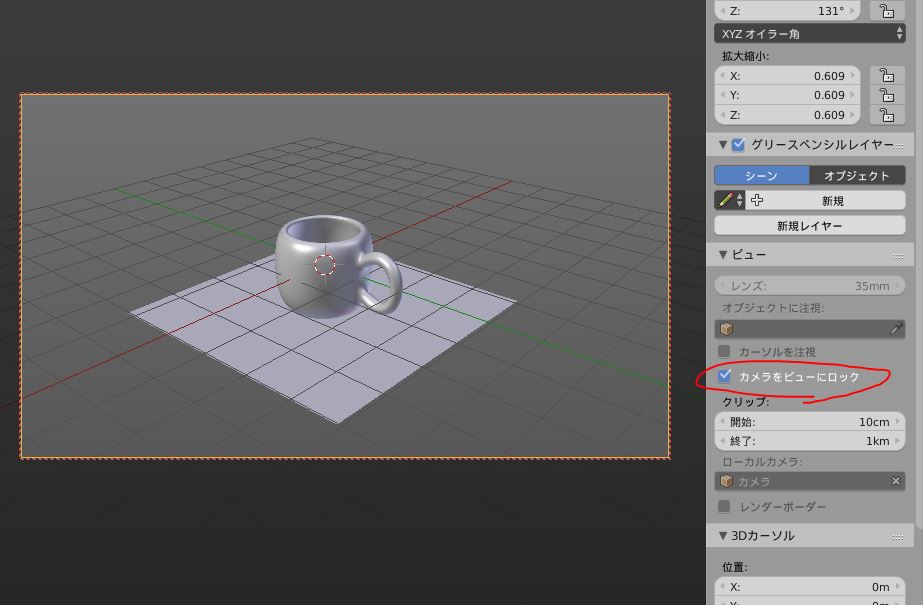Screen dimensions: 923x605
Task: Select the シーン tab
Action: [761, 175]
